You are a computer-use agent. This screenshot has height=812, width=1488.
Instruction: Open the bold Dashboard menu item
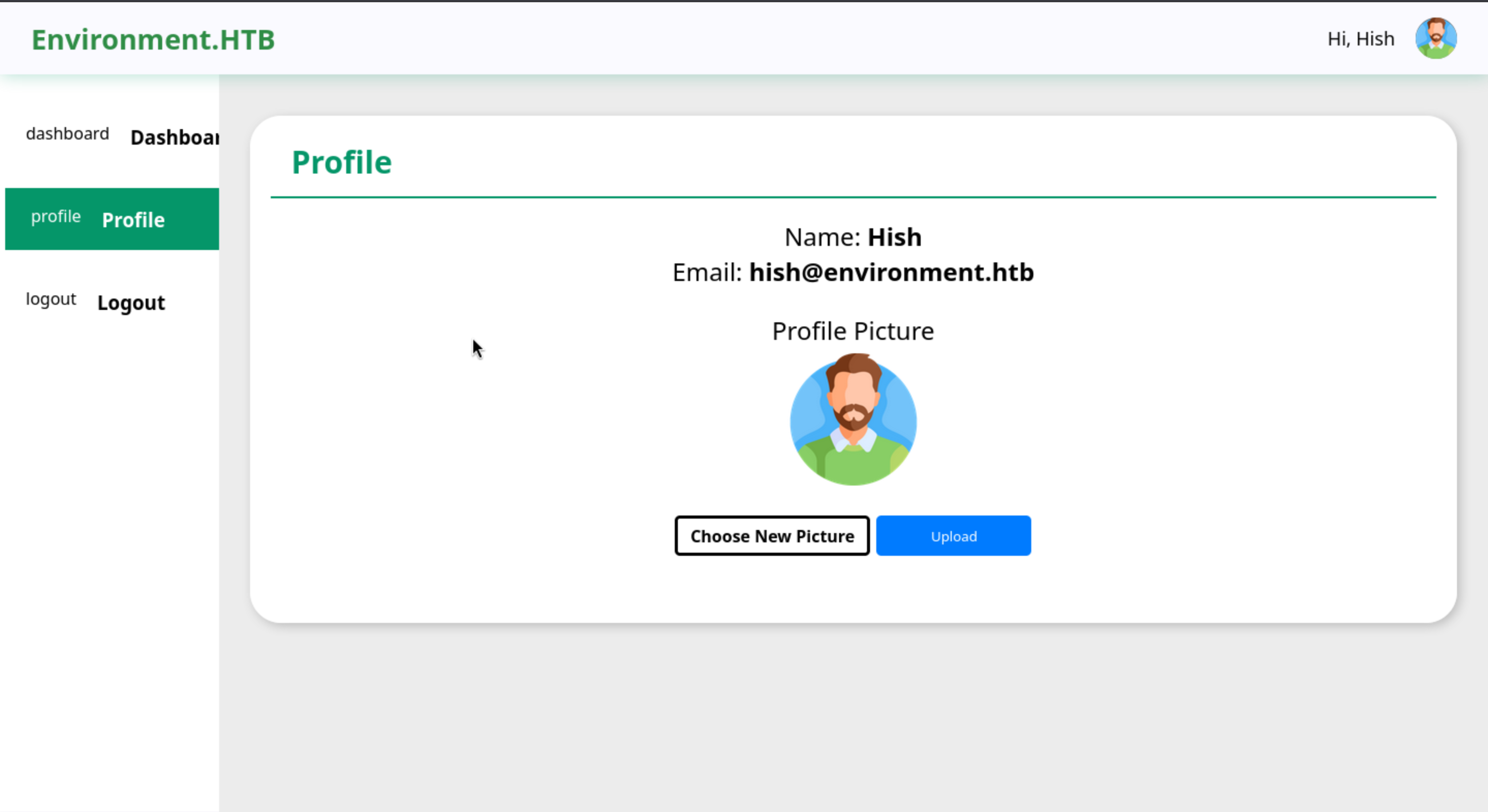point(175,137)
